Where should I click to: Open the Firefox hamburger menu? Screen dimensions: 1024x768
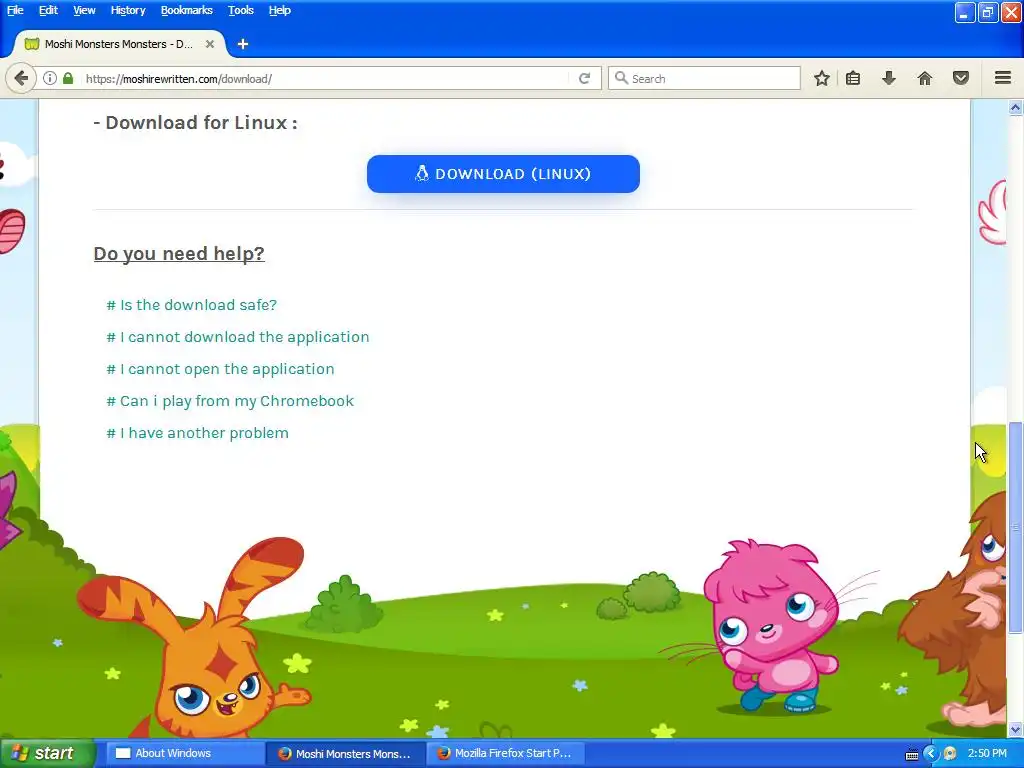pyautogui.click(x=1003, y=78)
